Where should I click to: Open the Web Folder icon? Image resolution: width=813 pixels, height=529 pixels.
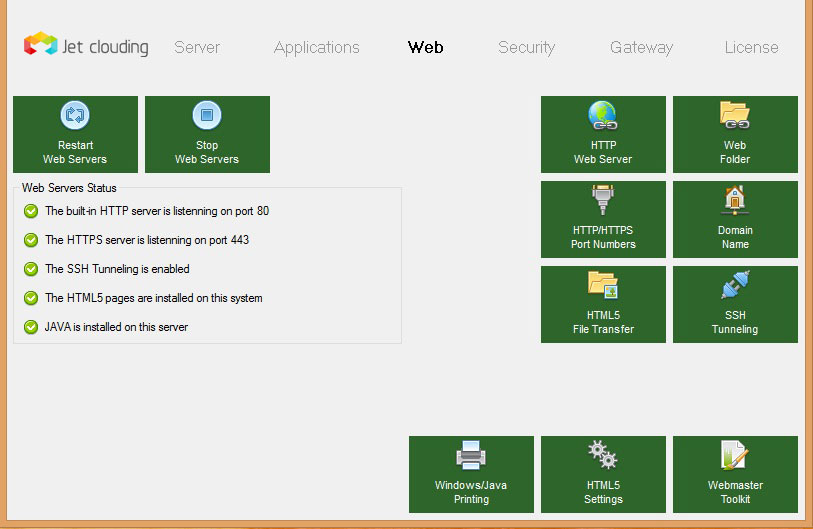pyautogui.click(x=735, y=115)
